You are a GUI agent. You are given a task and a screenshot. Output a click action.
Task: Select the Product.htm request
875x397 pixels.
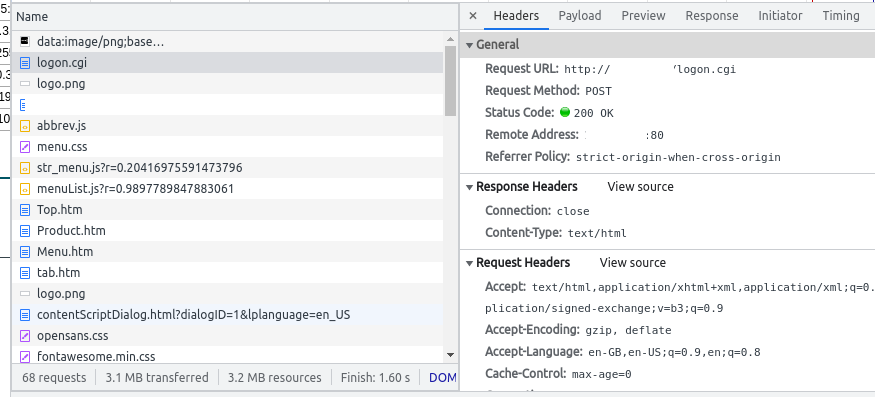coord(228,231)
